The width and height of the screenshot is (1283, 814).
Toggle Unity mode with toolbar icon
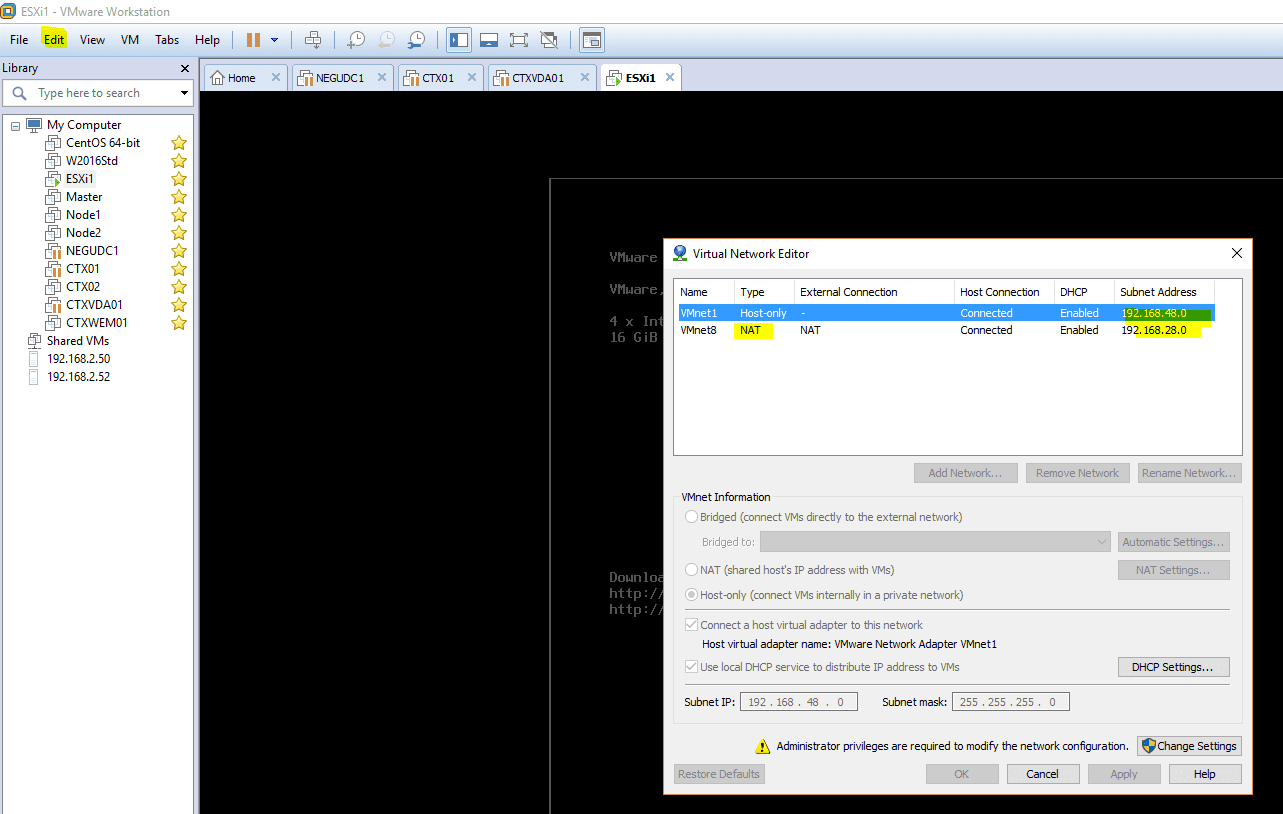548,40
